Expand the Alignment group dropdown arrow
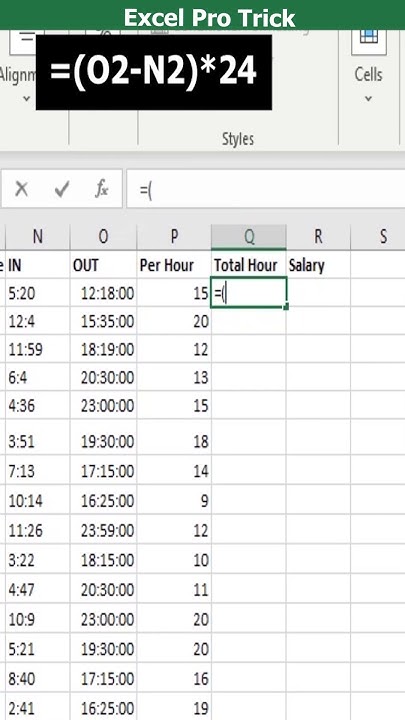 point(26,98)
